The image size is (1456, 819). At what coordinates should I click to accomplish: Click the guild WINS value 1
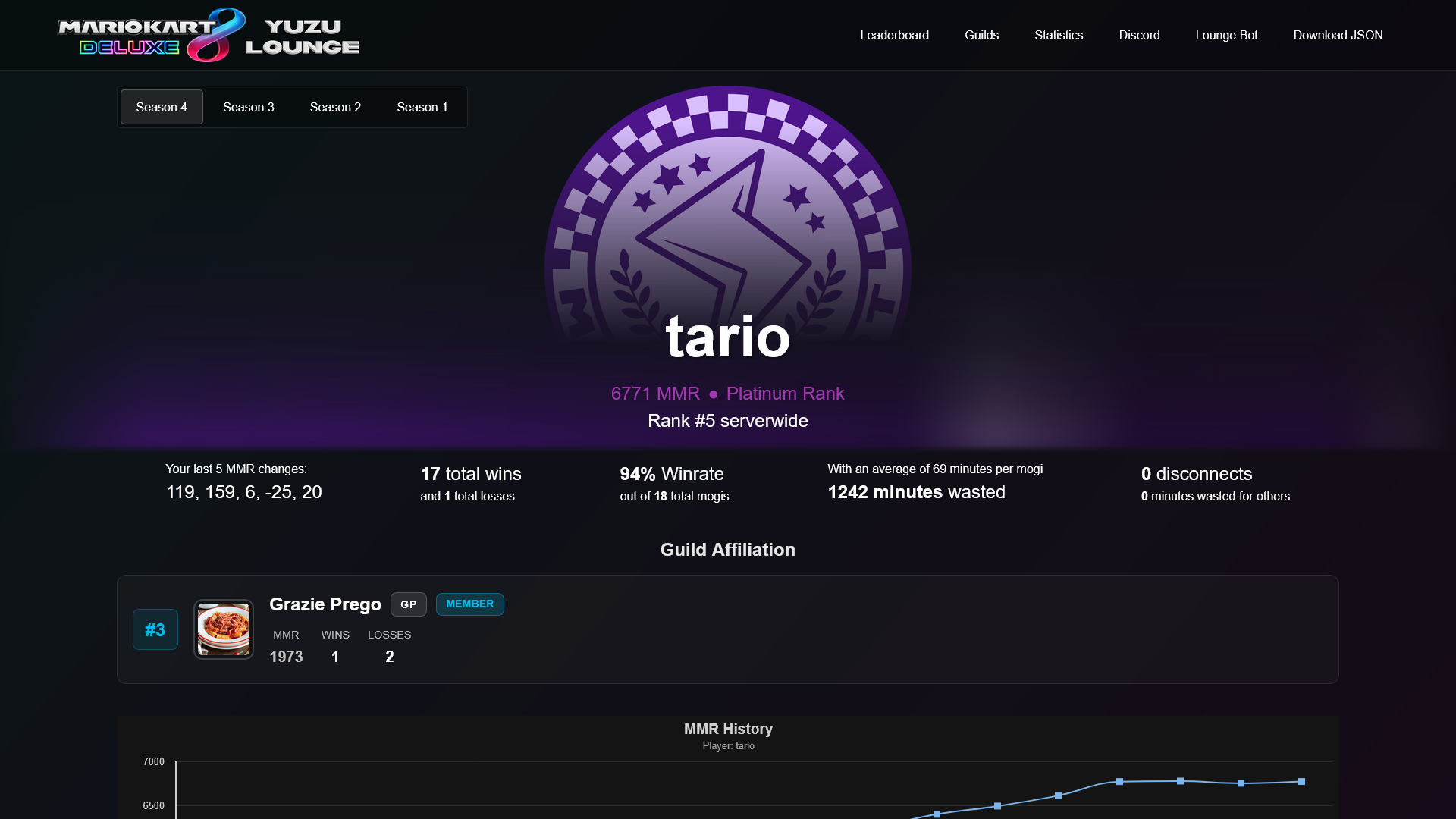point(335,657)
